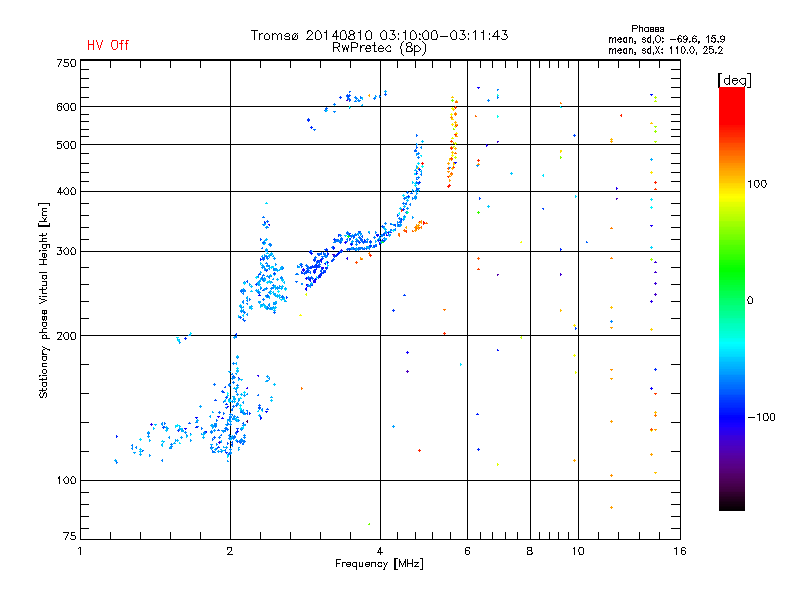Click the x-axis tick label "4"

(x=380, y=551)
